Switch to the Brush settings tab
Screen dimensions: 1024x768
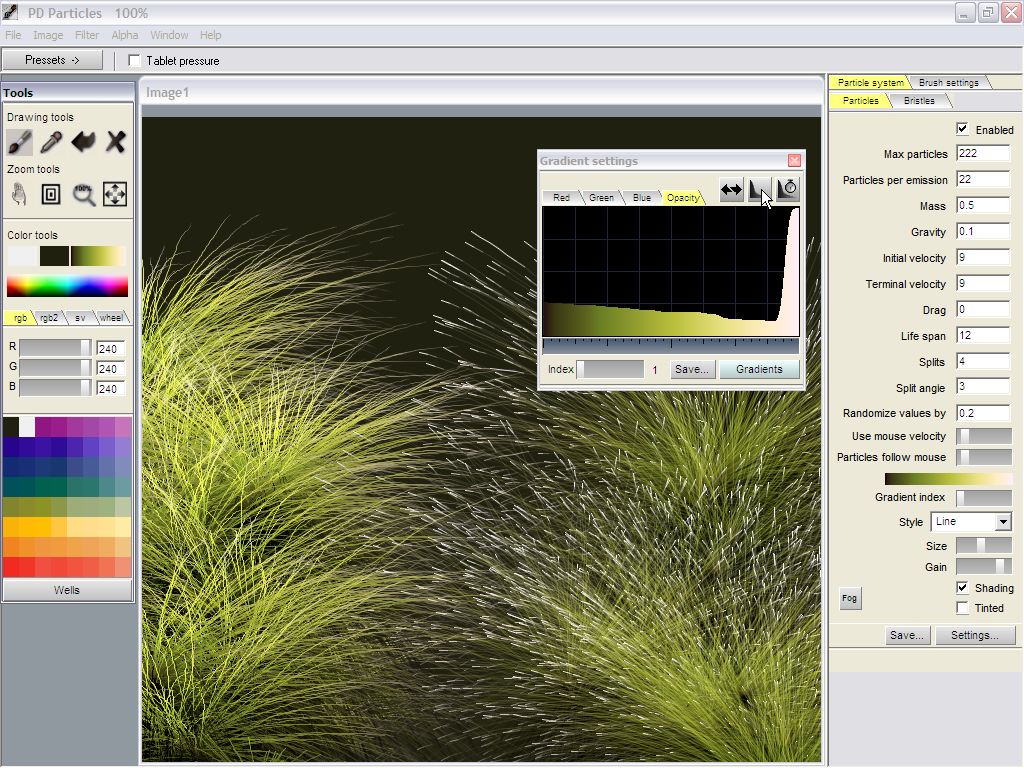click(948, 82)
